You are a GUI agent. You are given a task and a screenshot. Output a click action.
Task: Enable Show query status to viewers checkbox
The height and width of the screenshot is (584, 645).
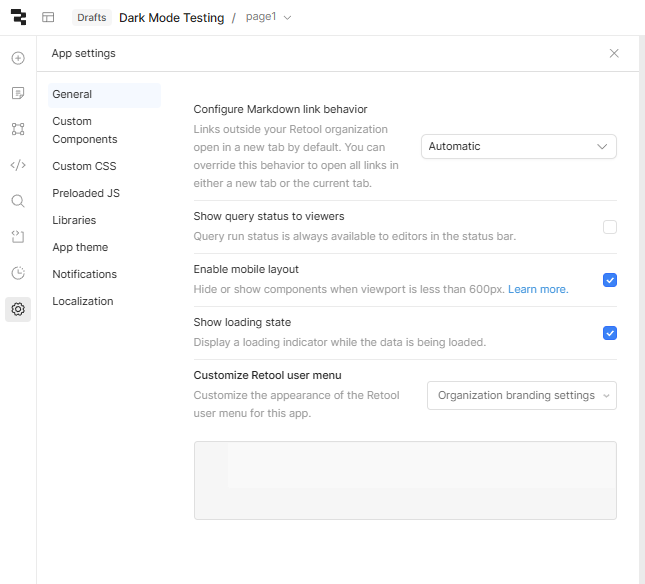610,227
